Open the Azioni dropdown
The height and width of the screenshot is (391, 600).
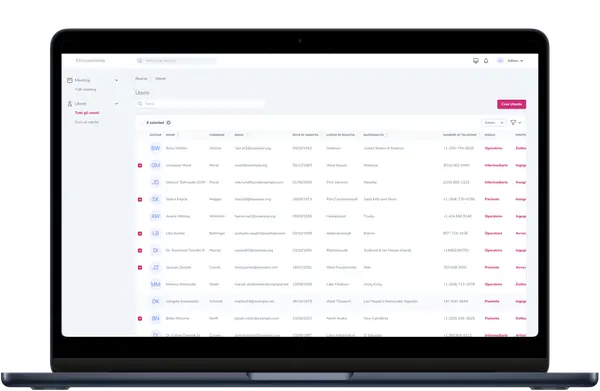pyautogui.click(x=494, y=122)
